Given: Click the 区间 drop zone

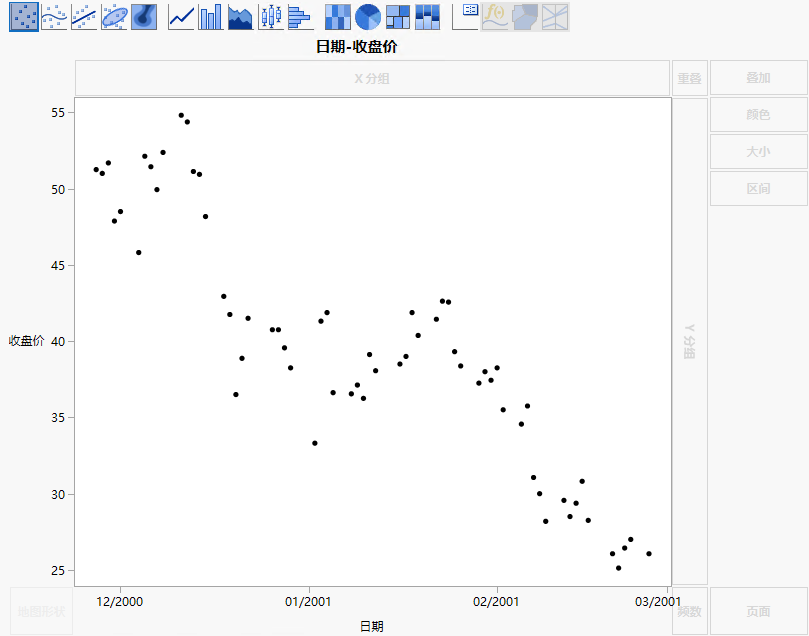Looking at the screenshot, I should (x=758, y=189).
